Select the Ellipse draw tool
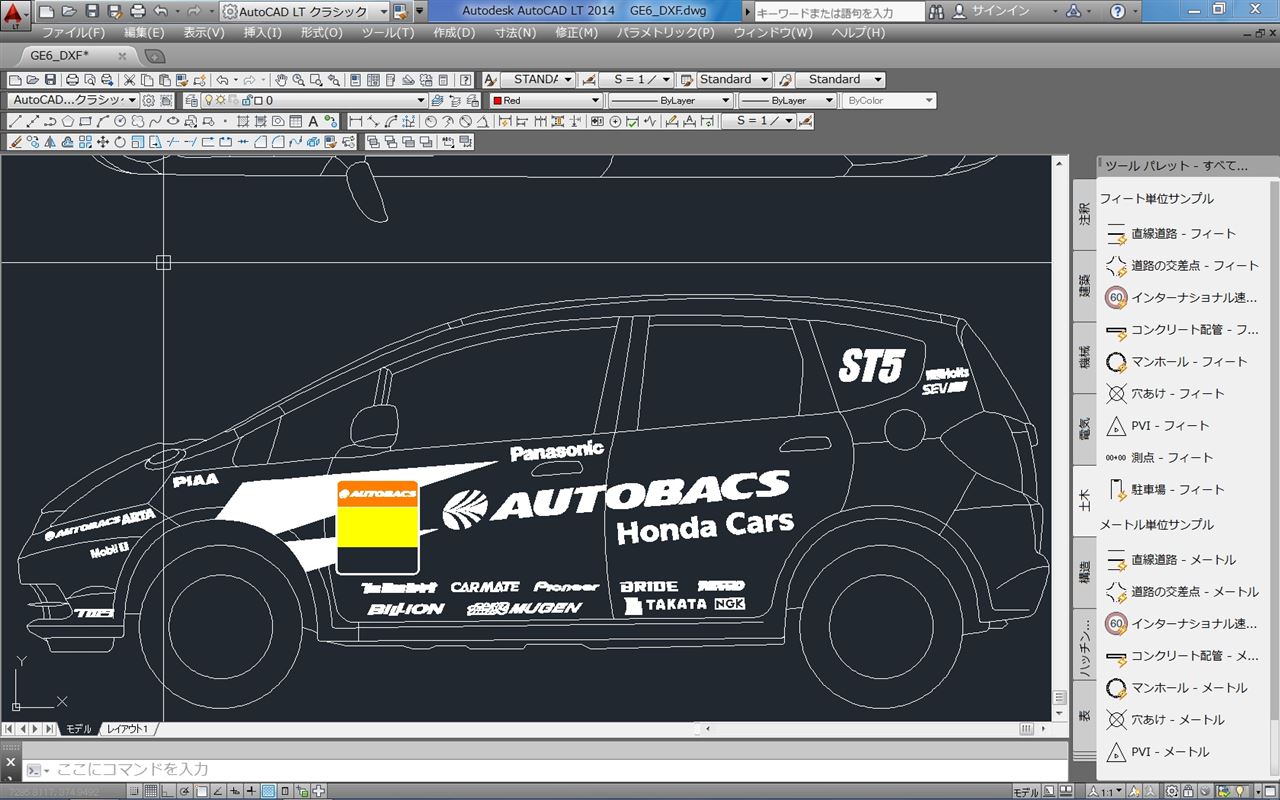 click(173, 121)
